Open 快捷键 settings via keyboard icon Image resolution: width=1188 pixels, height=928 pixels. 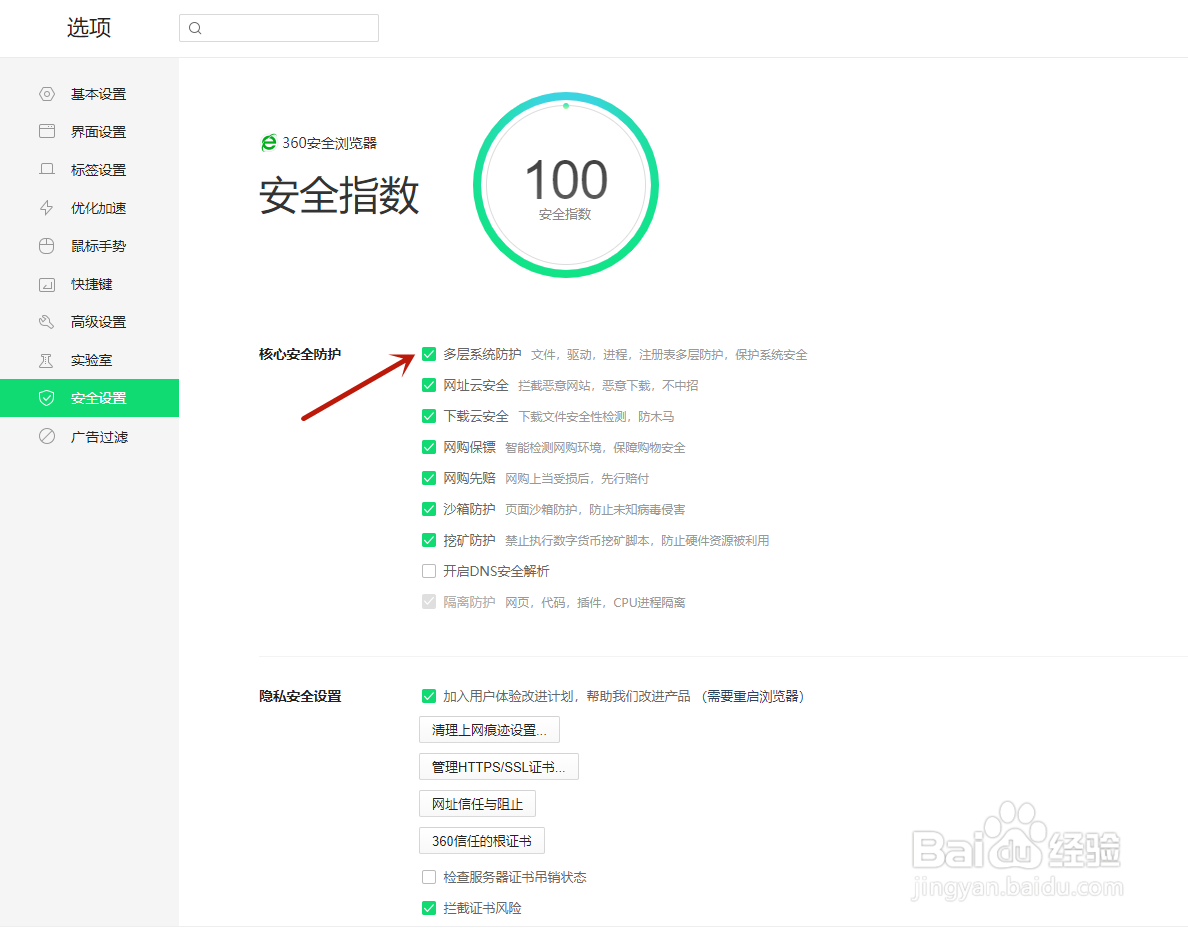point(46,283)
